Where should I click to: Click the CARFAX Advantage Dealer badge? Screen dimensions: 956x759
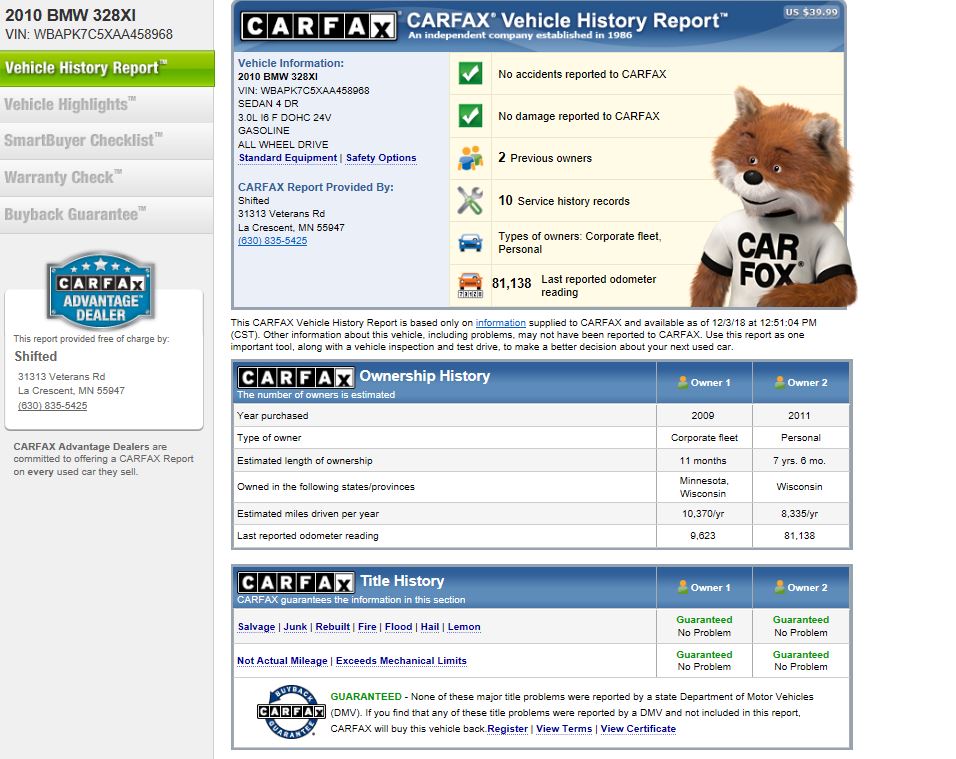(x=101, y=291)
